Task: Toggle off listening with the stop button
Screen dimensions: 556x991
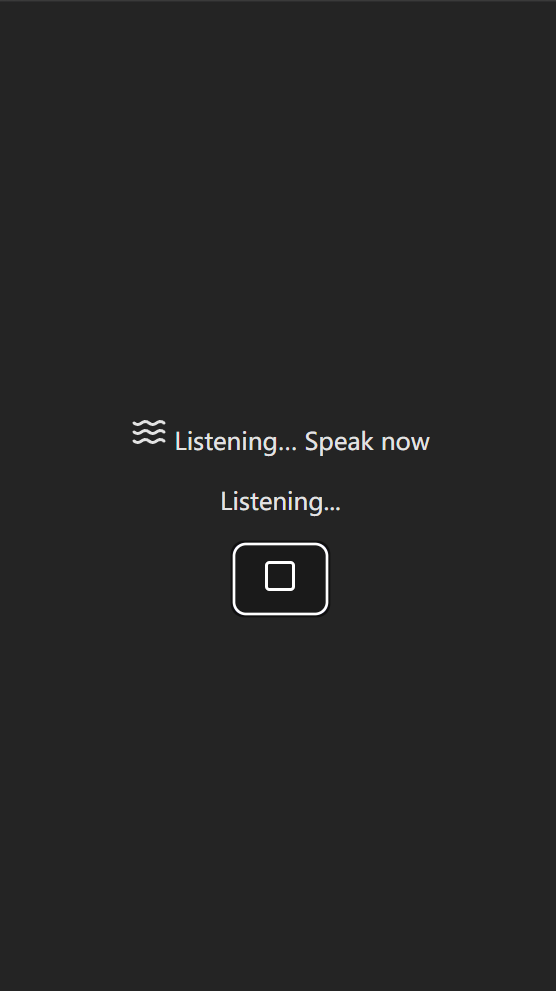Action: click(x=281, y=578)
